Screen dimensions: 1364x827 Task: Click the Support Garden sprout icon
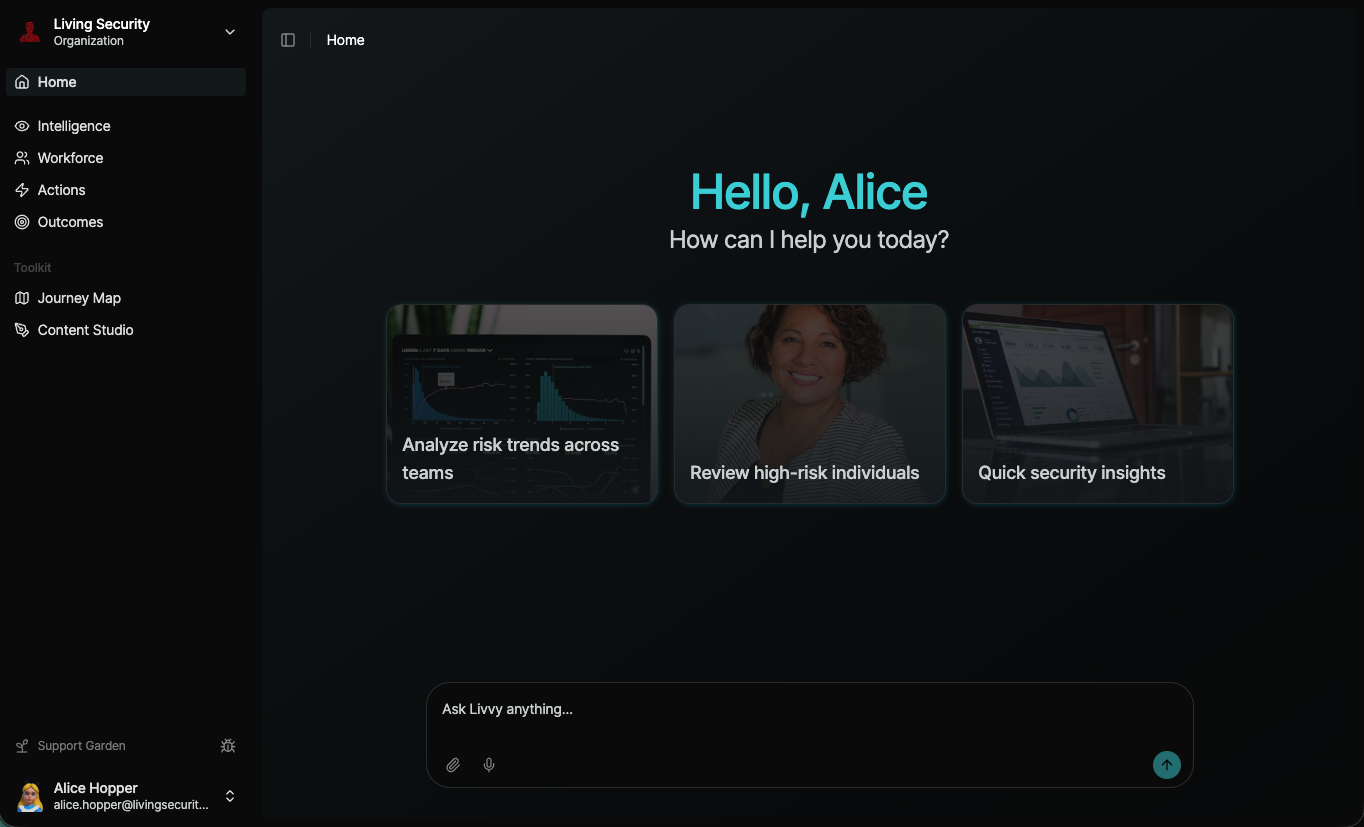pyautogui.click(x=22, y=746)
